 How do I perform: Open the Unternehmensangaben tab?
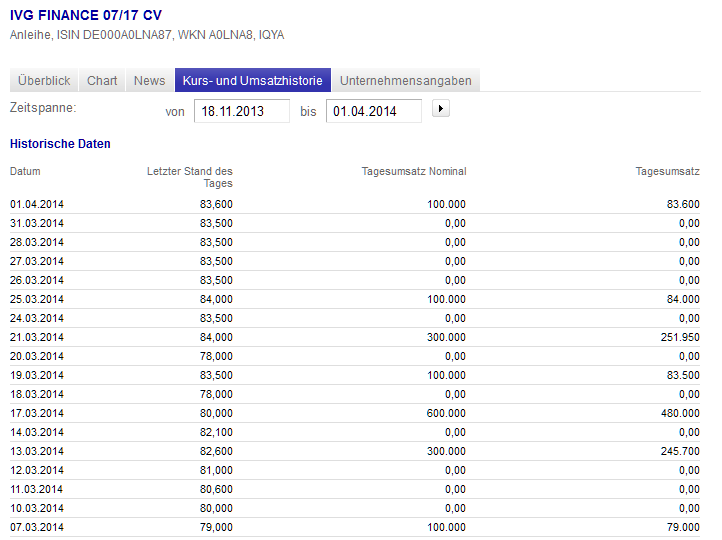[x=406, y=81]
